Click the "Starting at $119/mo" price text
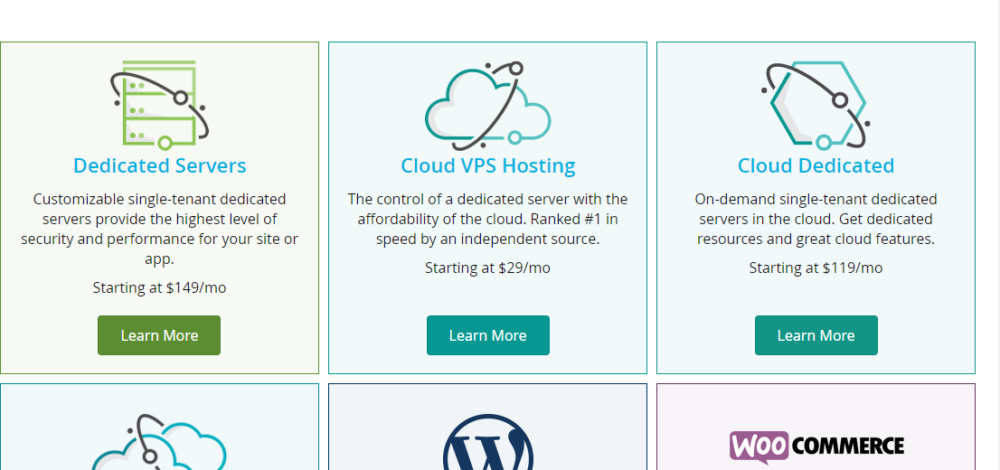 [x=815, y=267]
